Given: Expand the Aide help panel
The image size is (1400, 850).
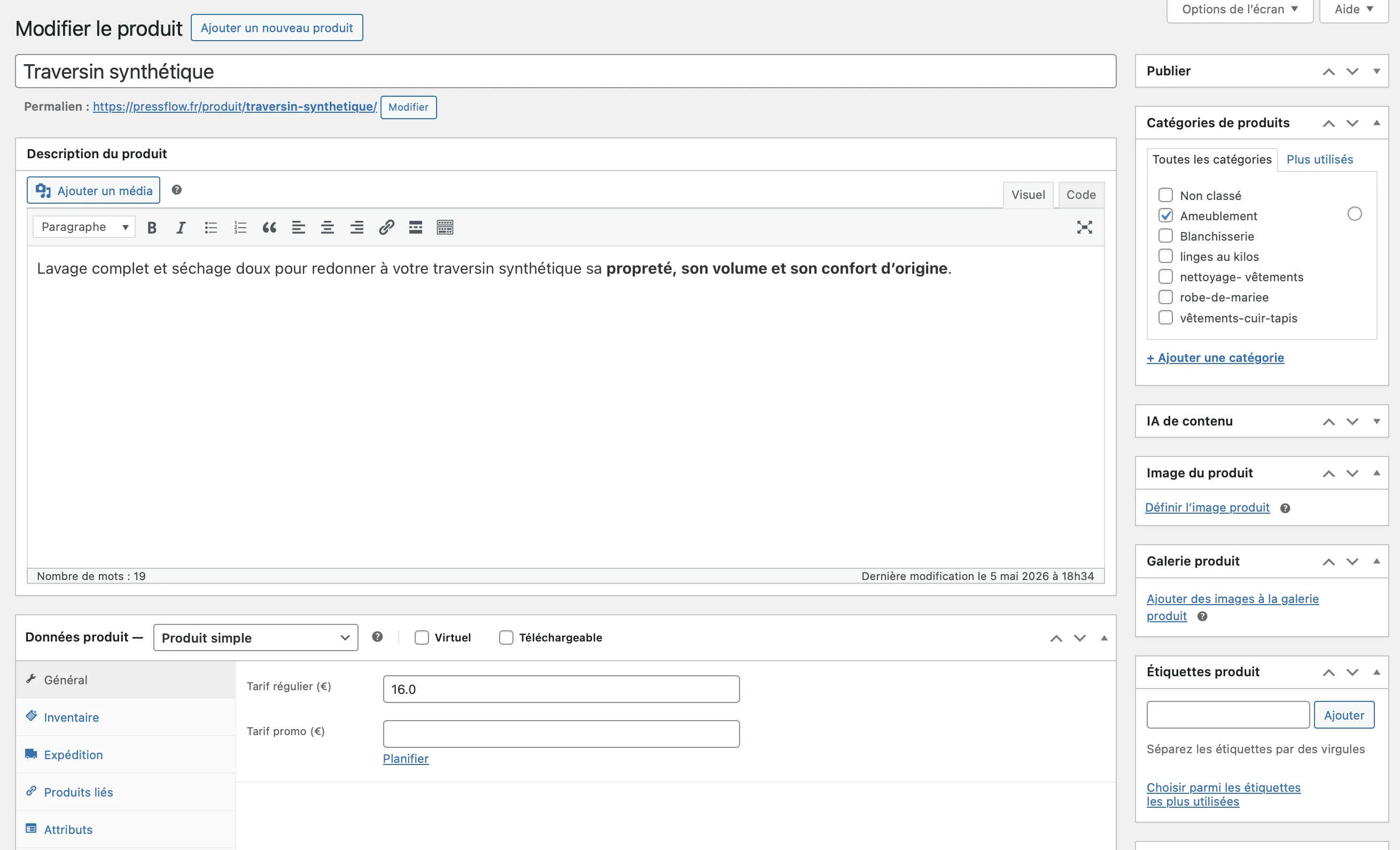Looking at the screenshot, I should (x=1354, y=10).
